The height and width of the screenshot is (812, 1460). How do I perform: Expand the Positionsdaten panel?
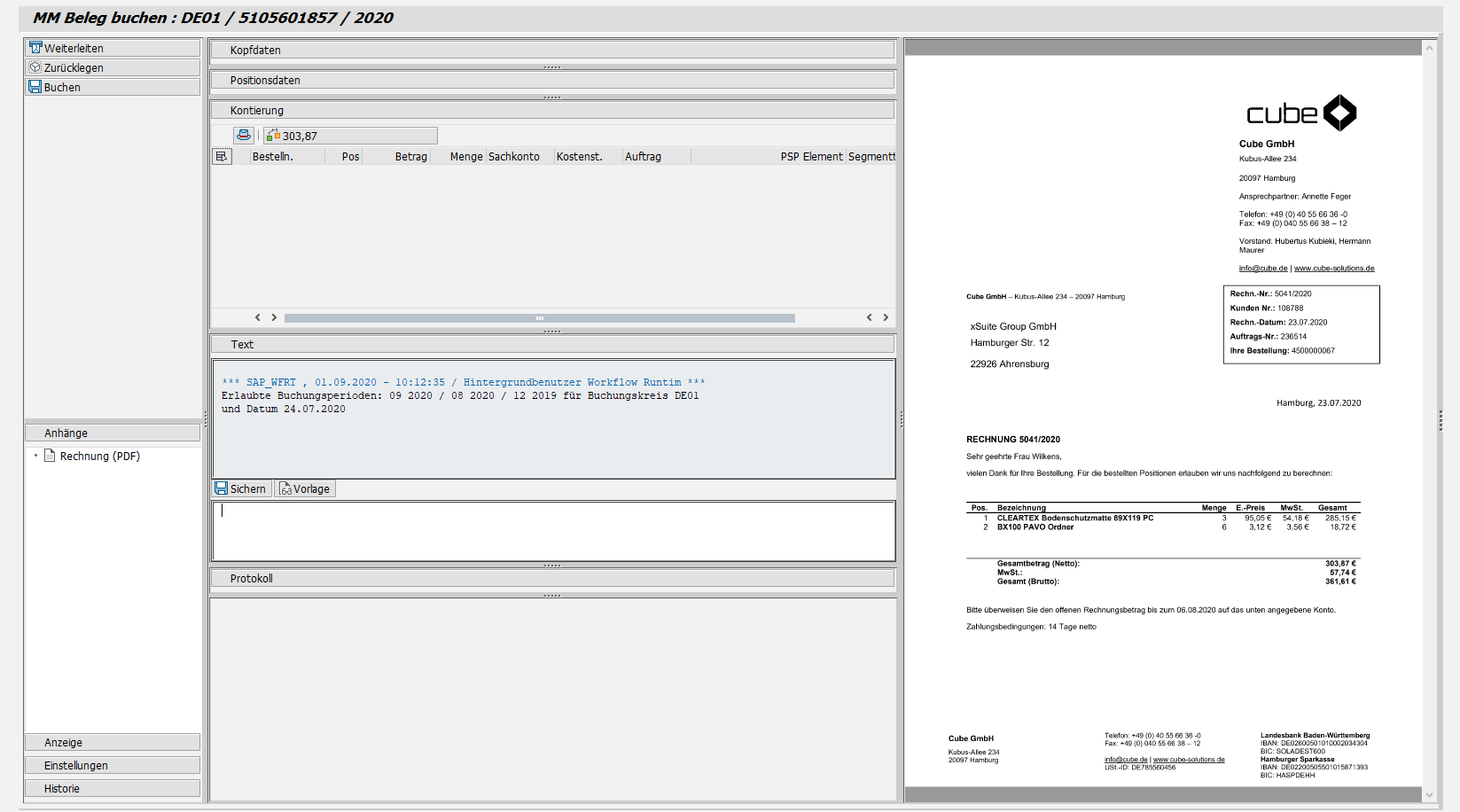[551, 80]
